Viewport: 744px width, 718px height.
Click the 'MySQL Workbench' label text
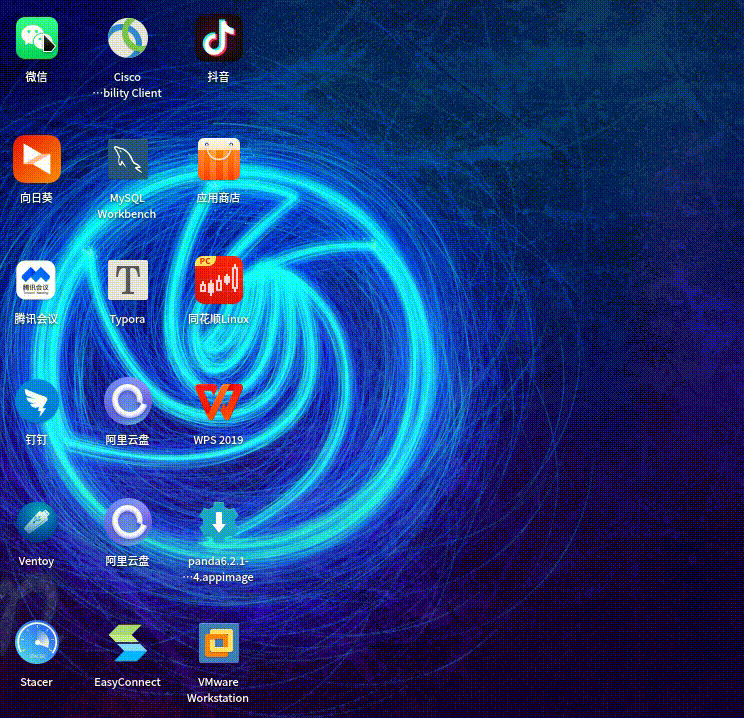(127, 206)
